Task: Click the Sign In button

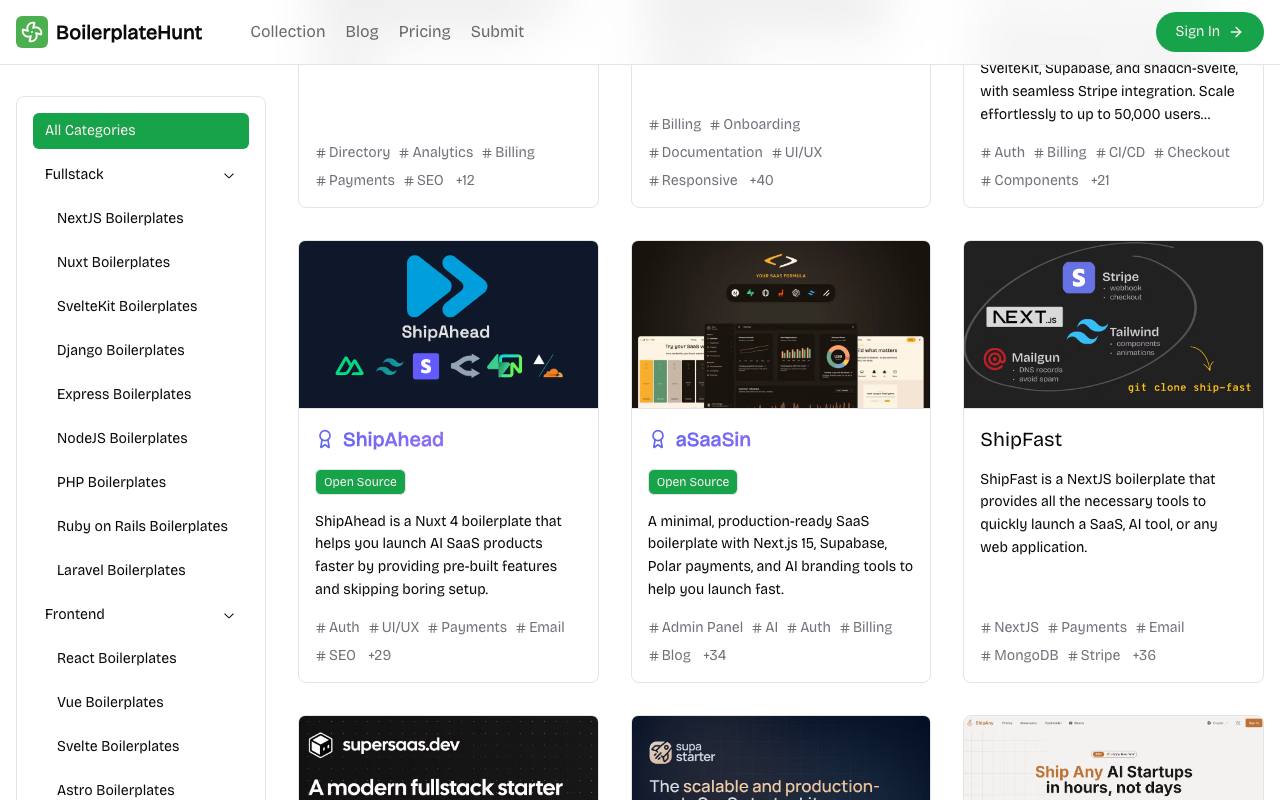Action: [1210, 32]
